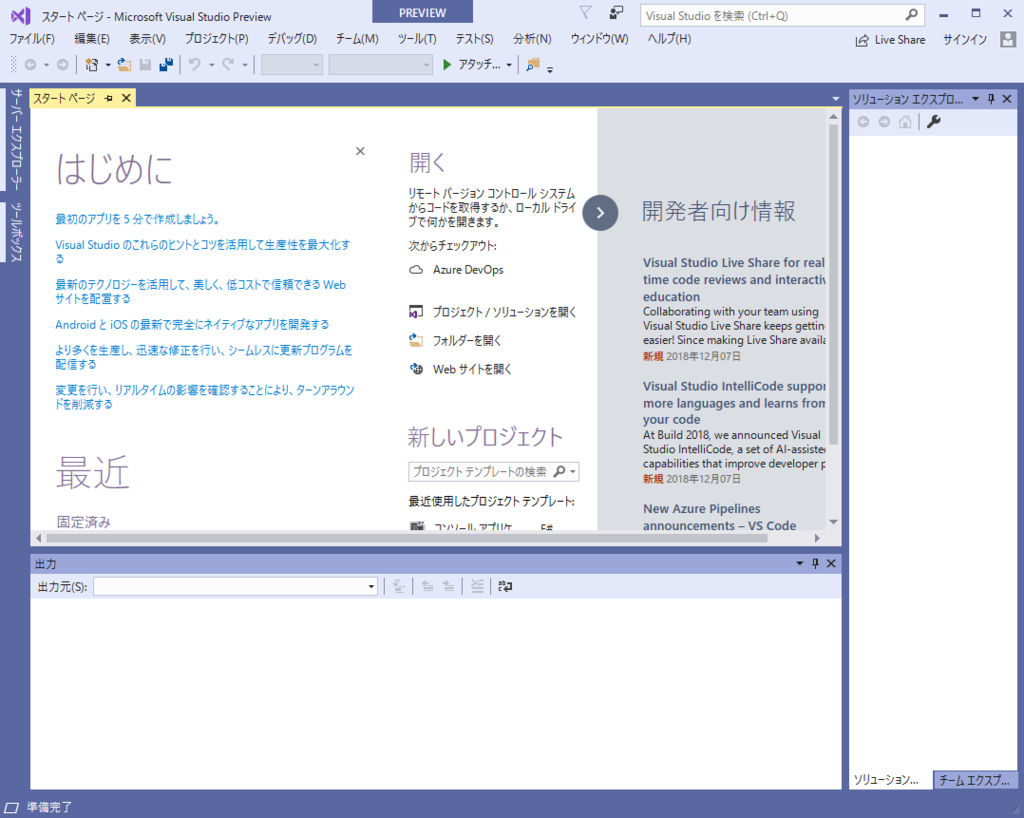Click the New Project toolbar icon

(x=92, y=65)
